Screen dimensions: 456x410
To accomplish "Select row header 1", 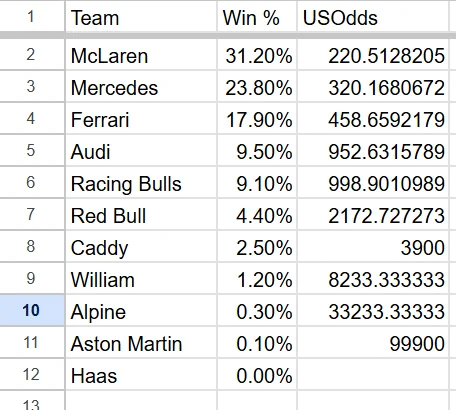I will (32, 16).
